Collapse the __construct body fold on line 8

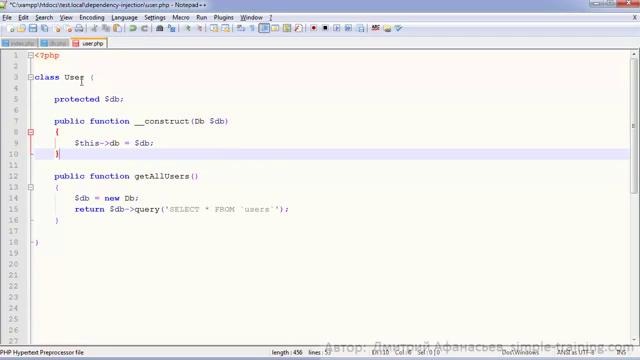(x=31, y=132)
